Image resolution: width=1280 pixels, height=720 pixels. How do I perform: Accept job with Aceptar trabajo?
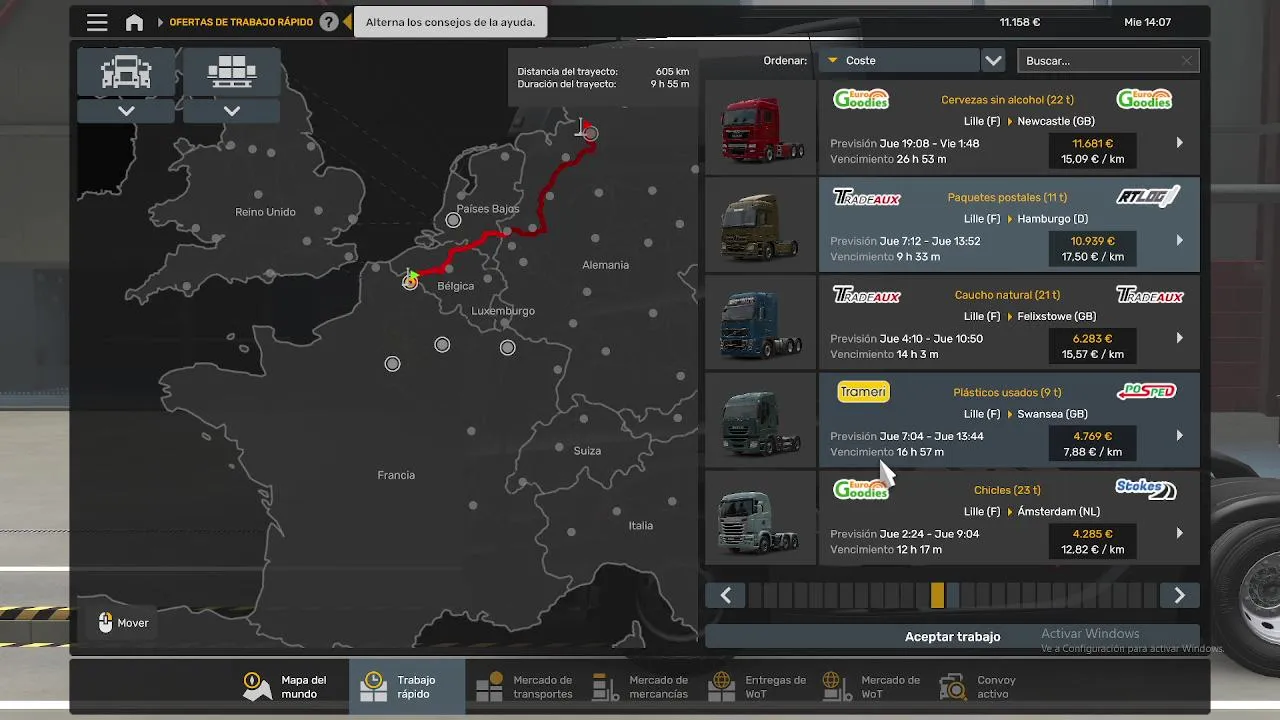952,637
